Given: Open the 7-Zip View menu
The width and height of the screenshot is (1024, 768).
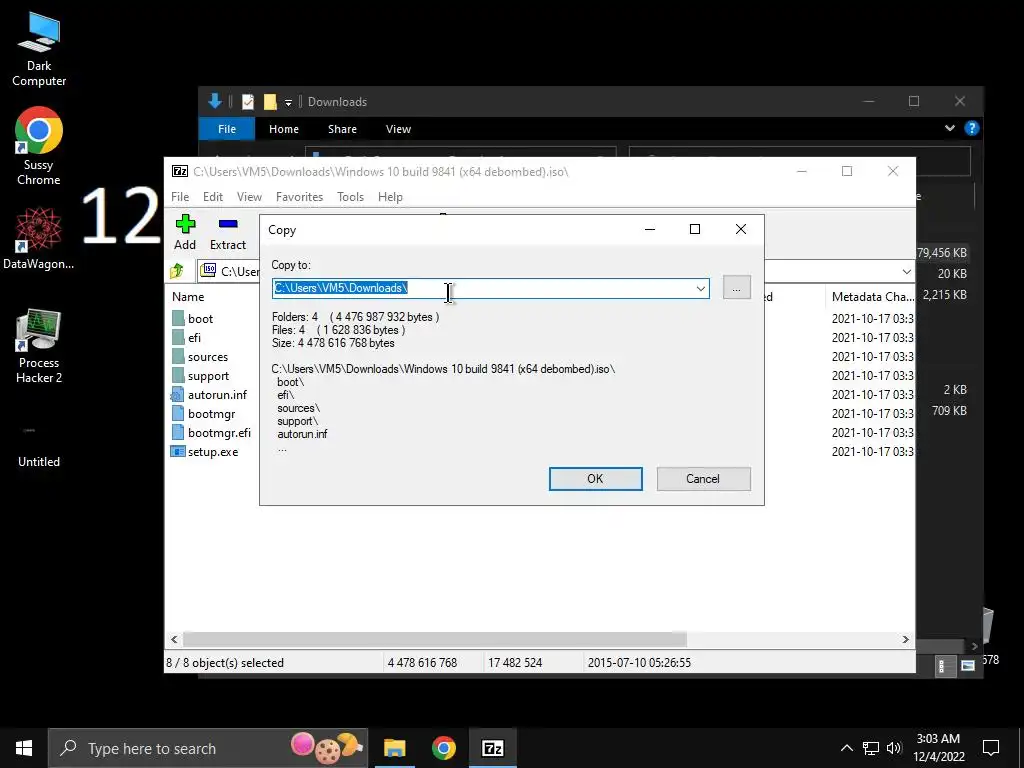Looking at the screenshot, I should 249,197.
